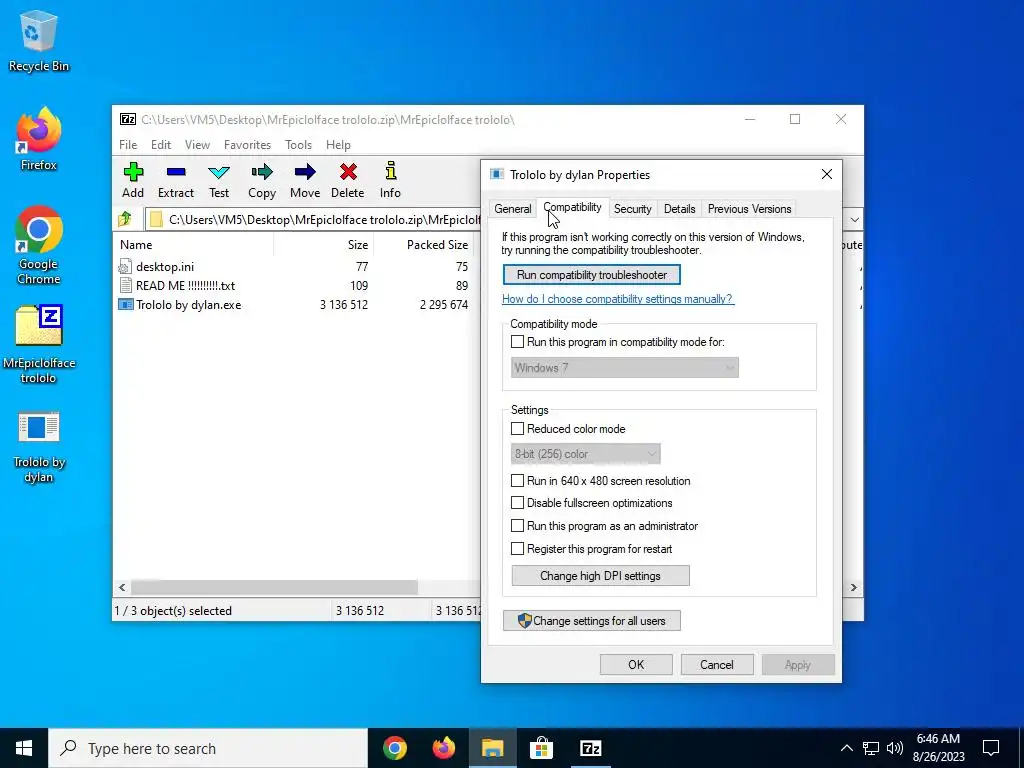Confirm the dialog with OK
The image size is (1024, 768).
point(636,665)
